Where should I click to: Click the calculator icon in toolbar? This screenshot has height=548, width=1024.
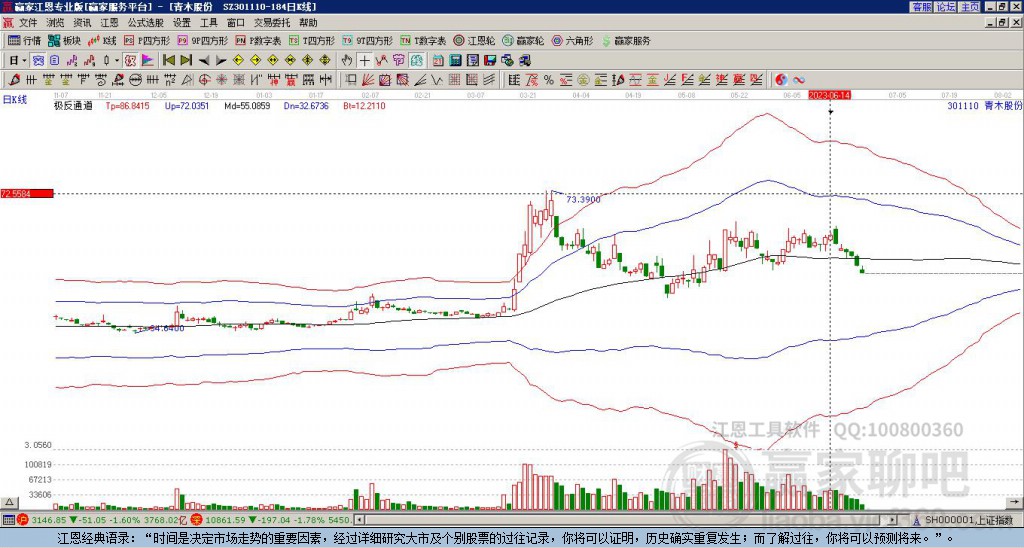point(455,61)
